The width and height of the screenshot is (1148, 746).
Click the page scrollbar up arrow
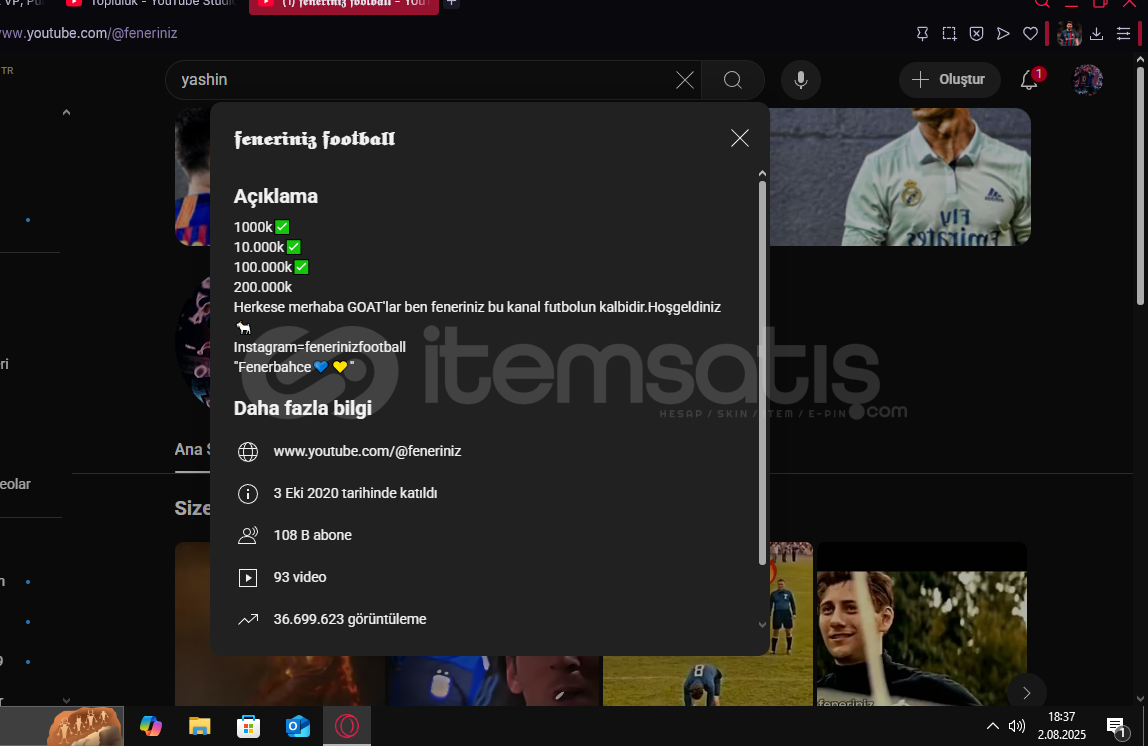pos(1140,60)
